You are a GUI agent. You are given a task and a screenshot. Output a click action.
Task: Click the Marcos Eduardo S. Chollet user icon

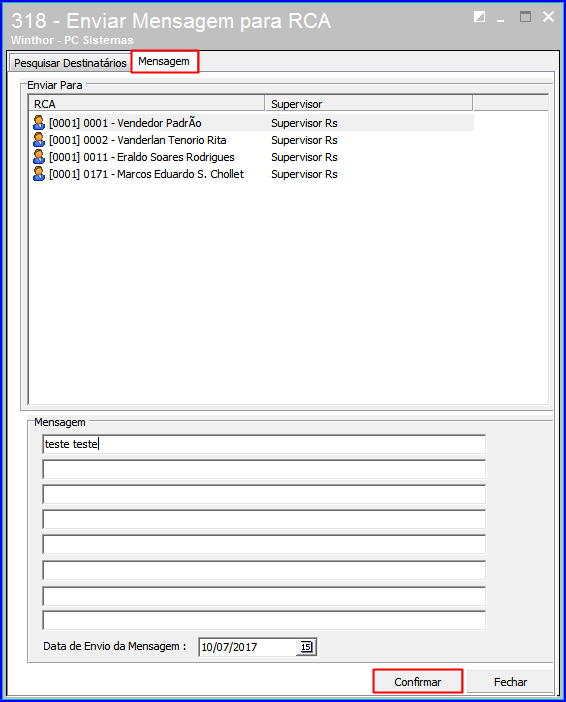pyautogui.click(x=39, y=174)
